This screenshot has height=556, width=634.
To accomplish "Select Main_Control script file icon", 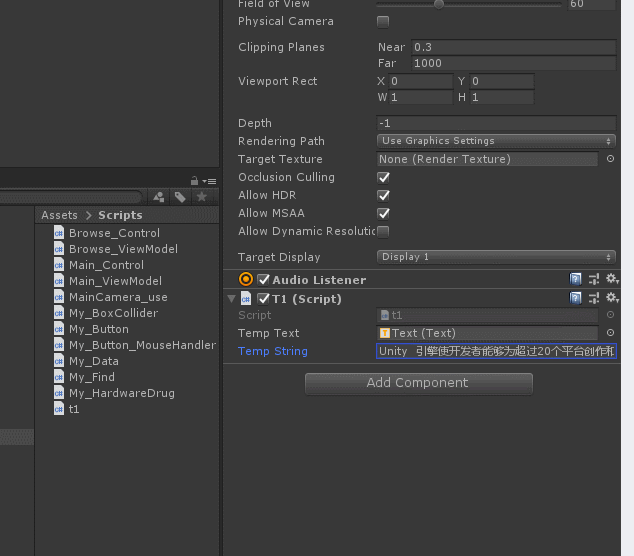I will coord(59,265).
